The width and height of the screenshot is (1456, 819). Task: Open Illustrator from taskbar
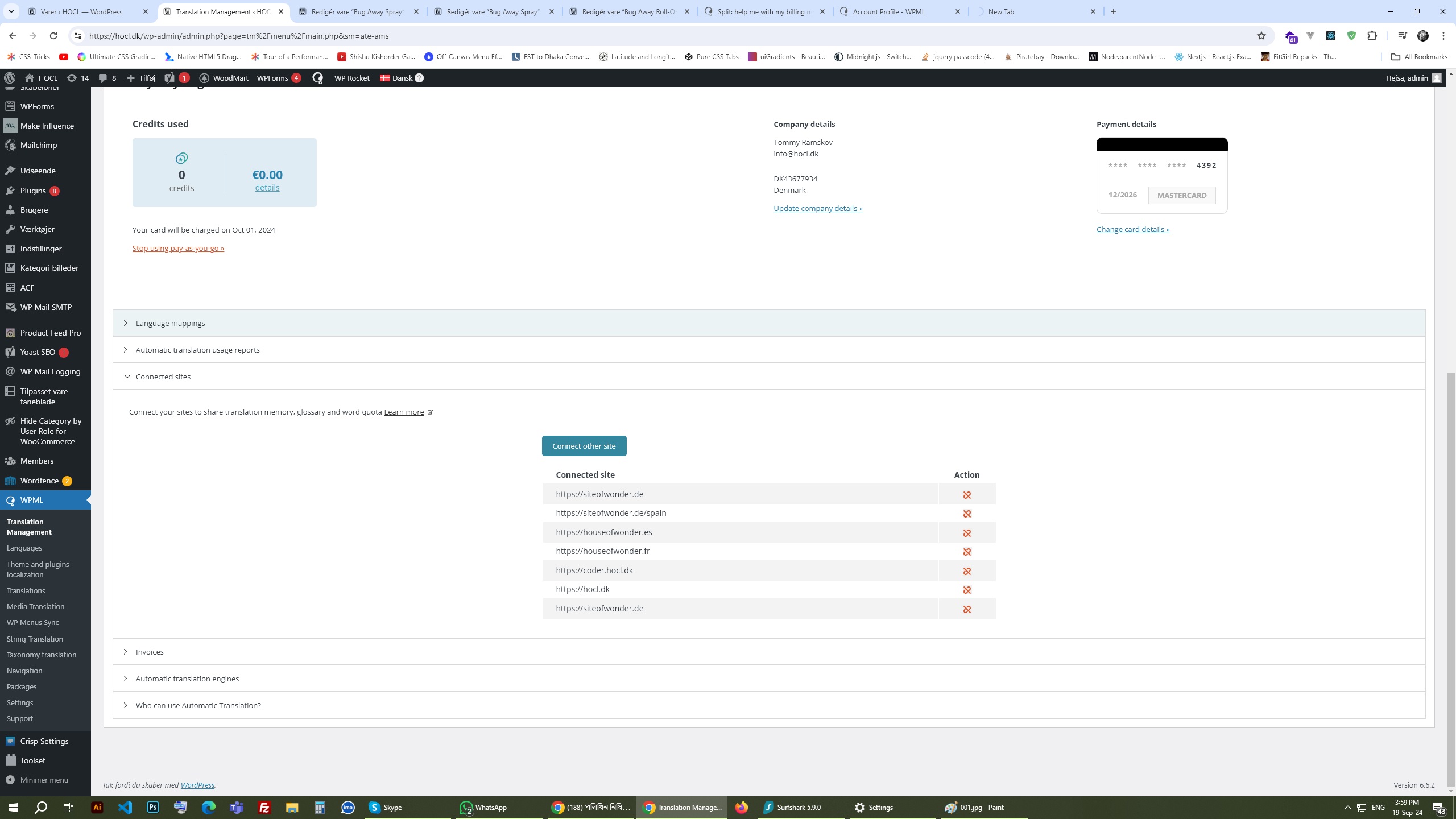coord(97,807)
